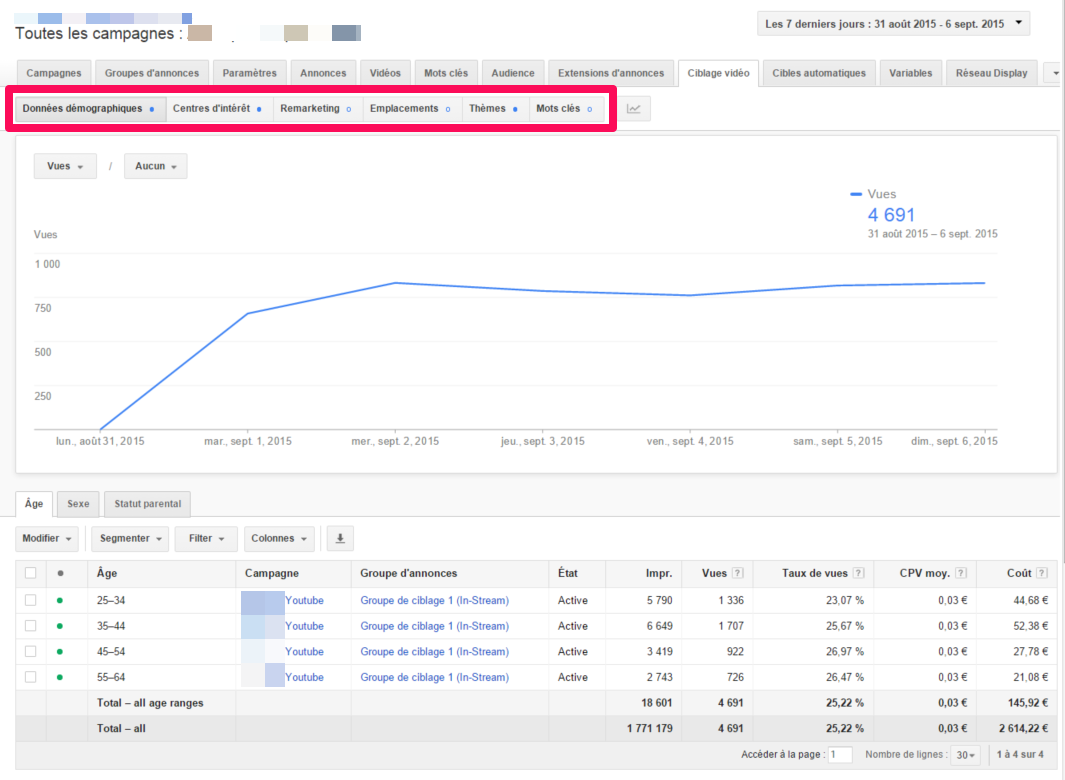Open the Annonces tab

[323, 73]
